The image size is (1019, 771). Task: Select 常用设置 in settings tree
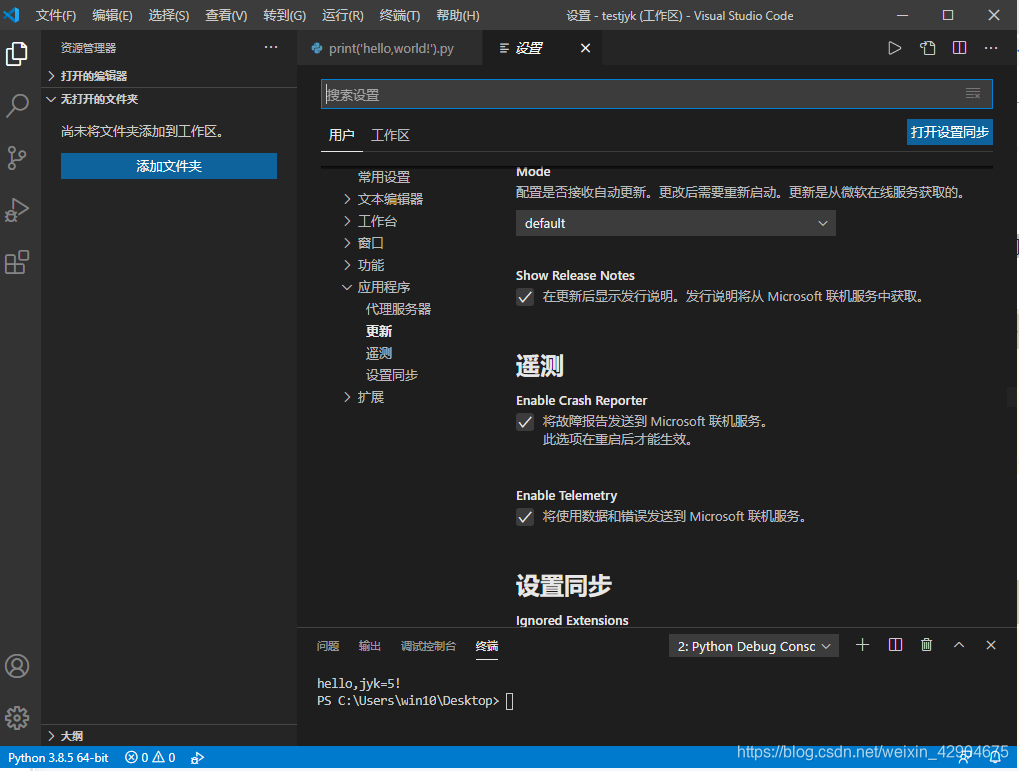point(383,177)
